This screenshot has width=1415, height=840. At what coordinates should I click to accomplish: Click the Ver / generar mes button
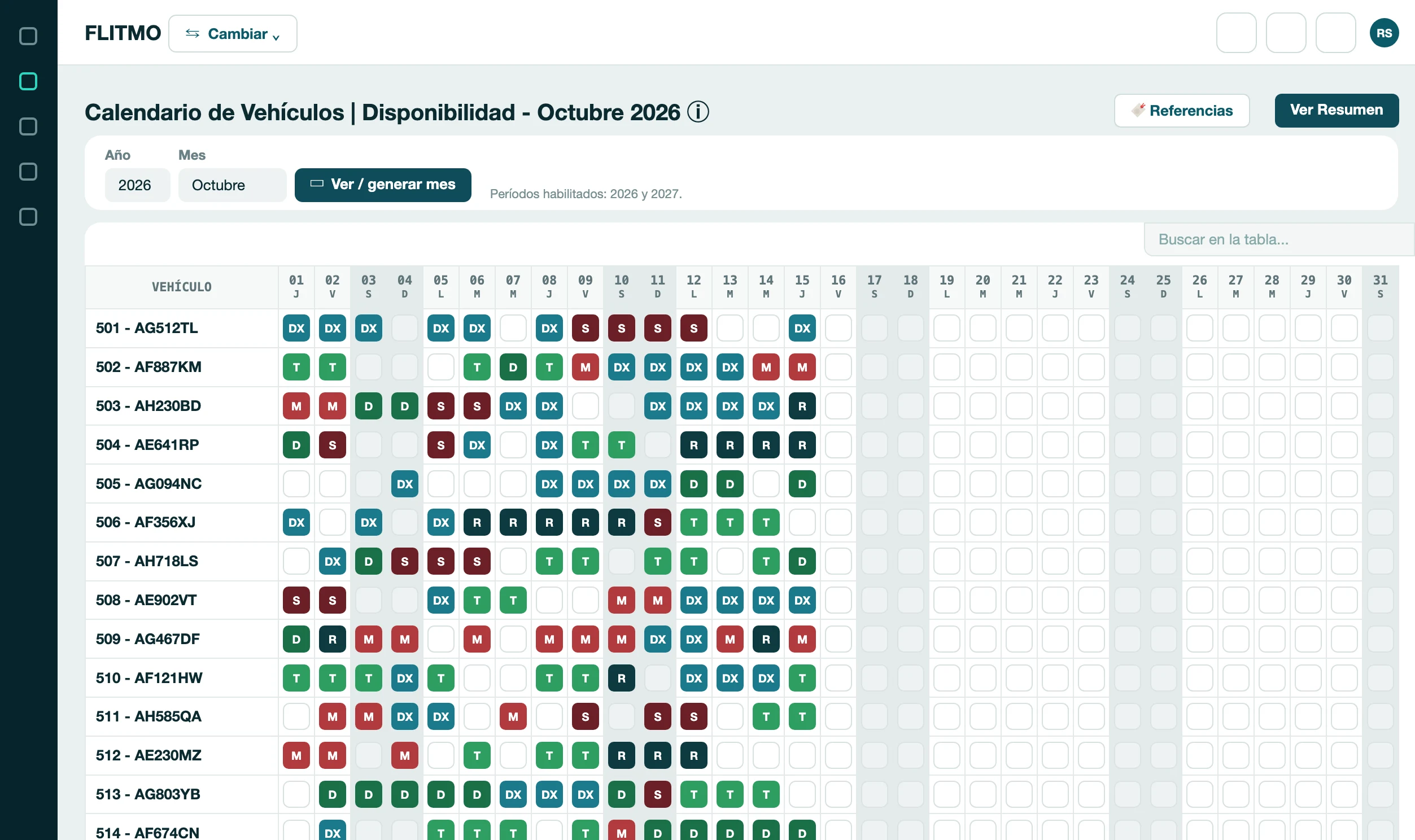pyautogui.click(x=383, y=185)
